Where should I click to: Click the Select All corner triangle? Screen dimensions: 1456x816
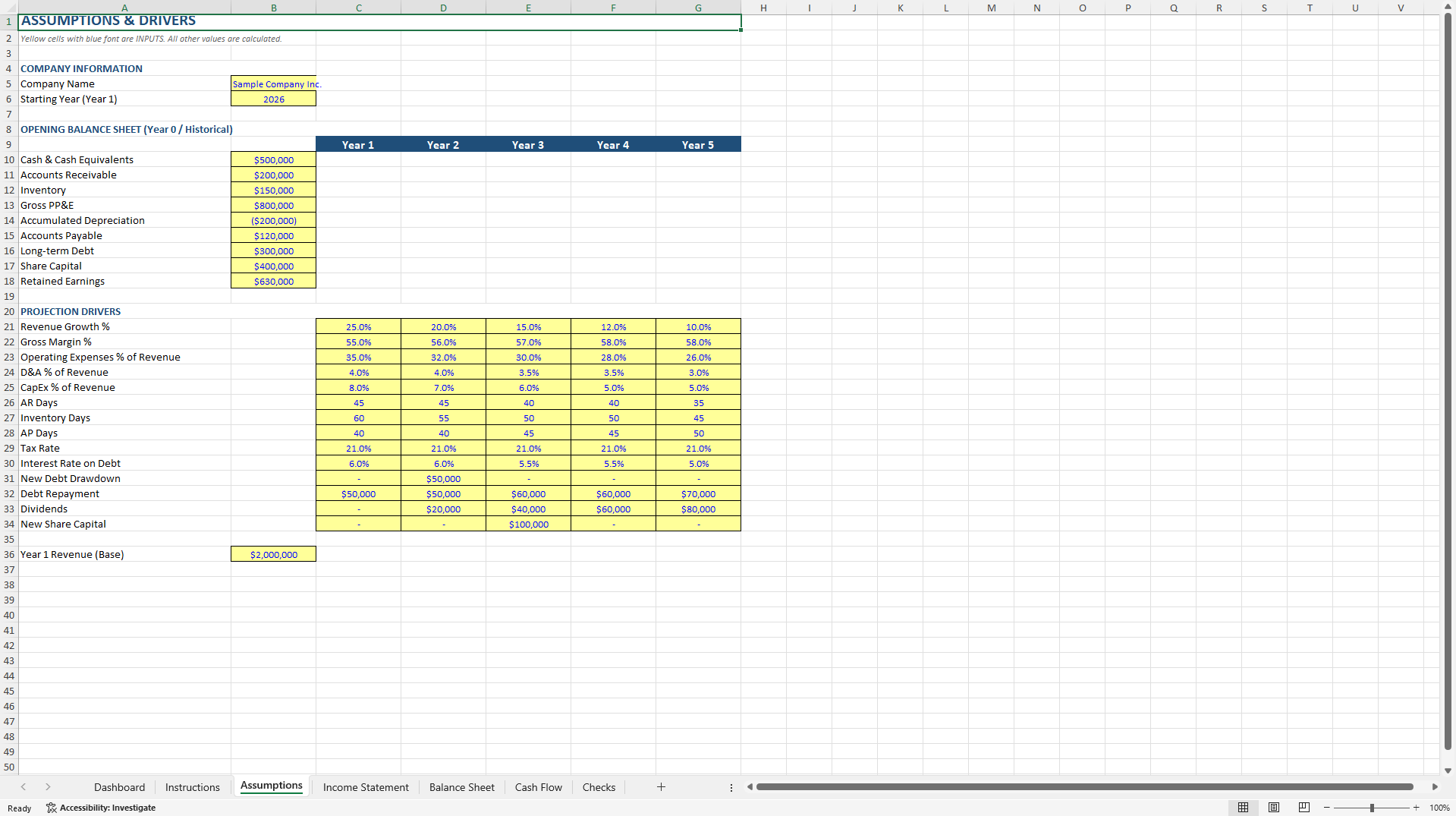point(9,8)
